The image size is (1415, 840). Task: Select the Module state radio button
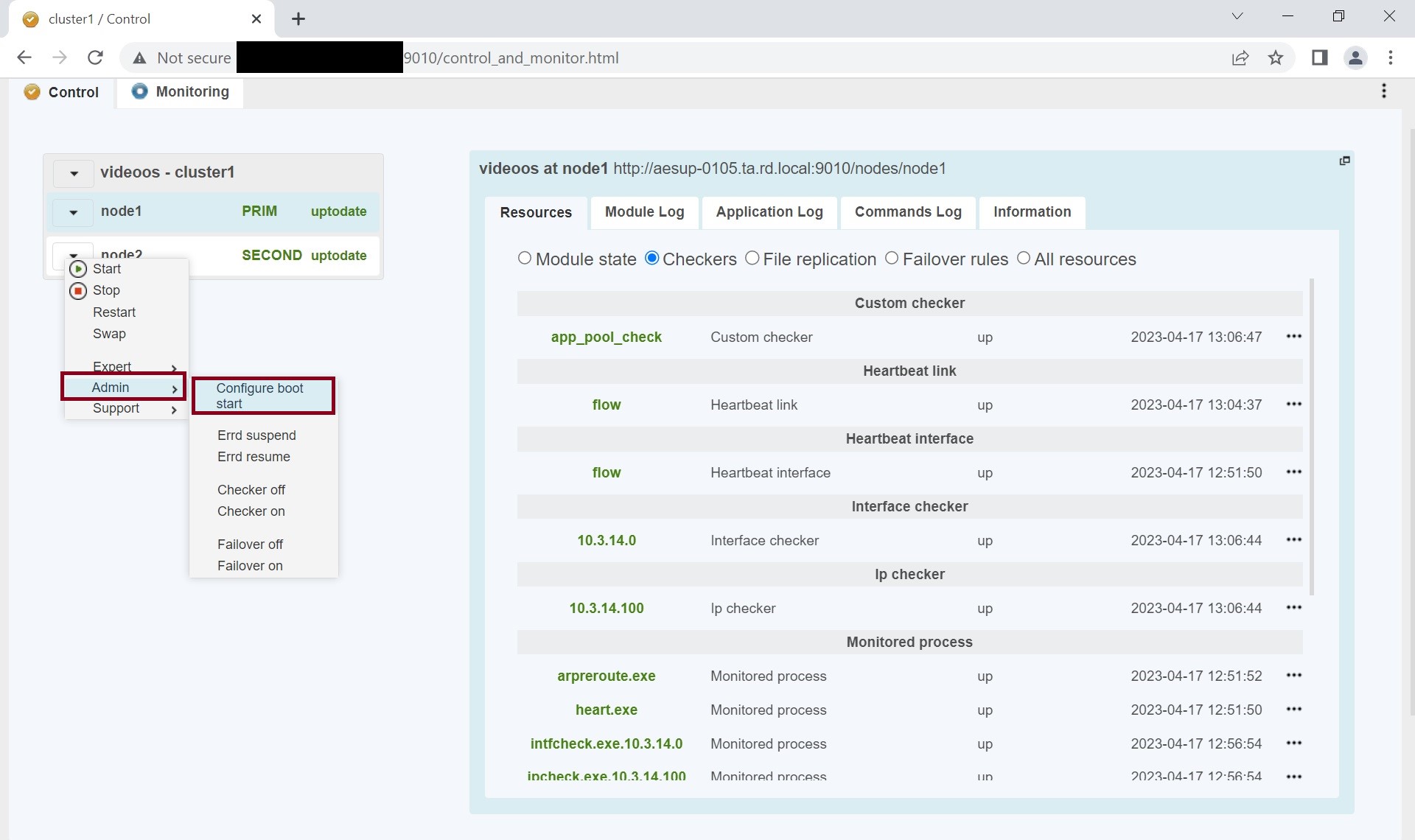(525, 258)
